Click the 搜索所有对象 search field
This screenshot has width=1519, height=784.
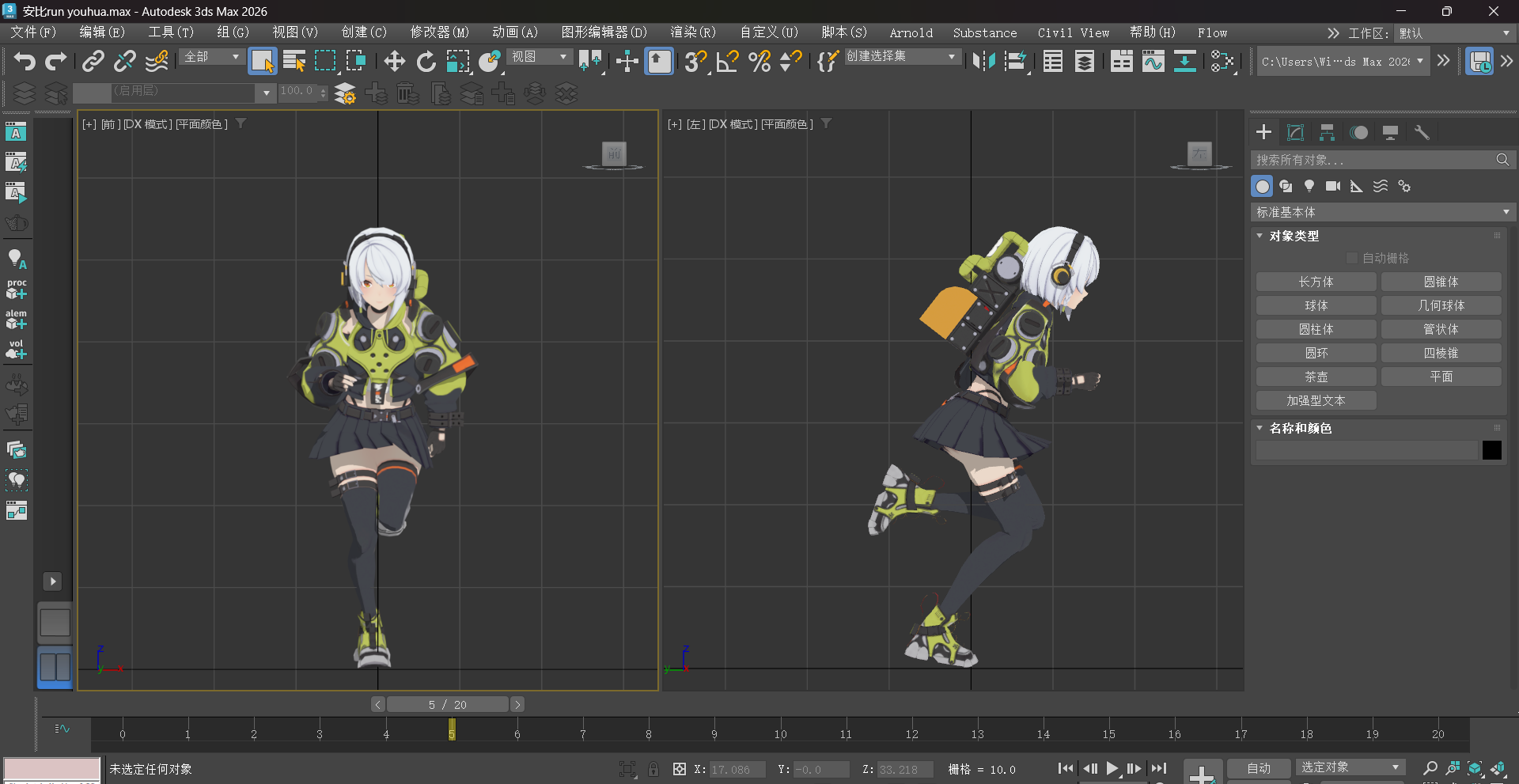point(1373,160)
